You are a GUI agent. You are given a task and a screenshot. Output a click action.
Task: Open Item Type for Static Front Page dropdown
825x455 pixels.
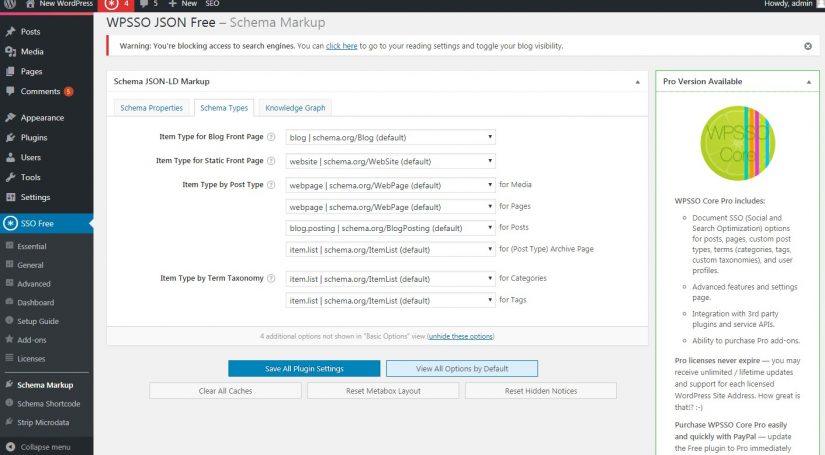coord(390,161)
